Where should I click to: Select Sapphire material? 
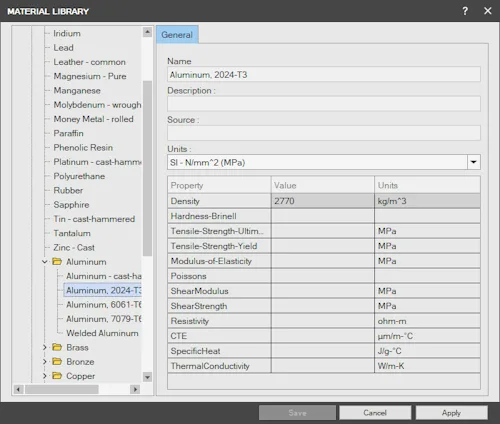coord(71,205)
